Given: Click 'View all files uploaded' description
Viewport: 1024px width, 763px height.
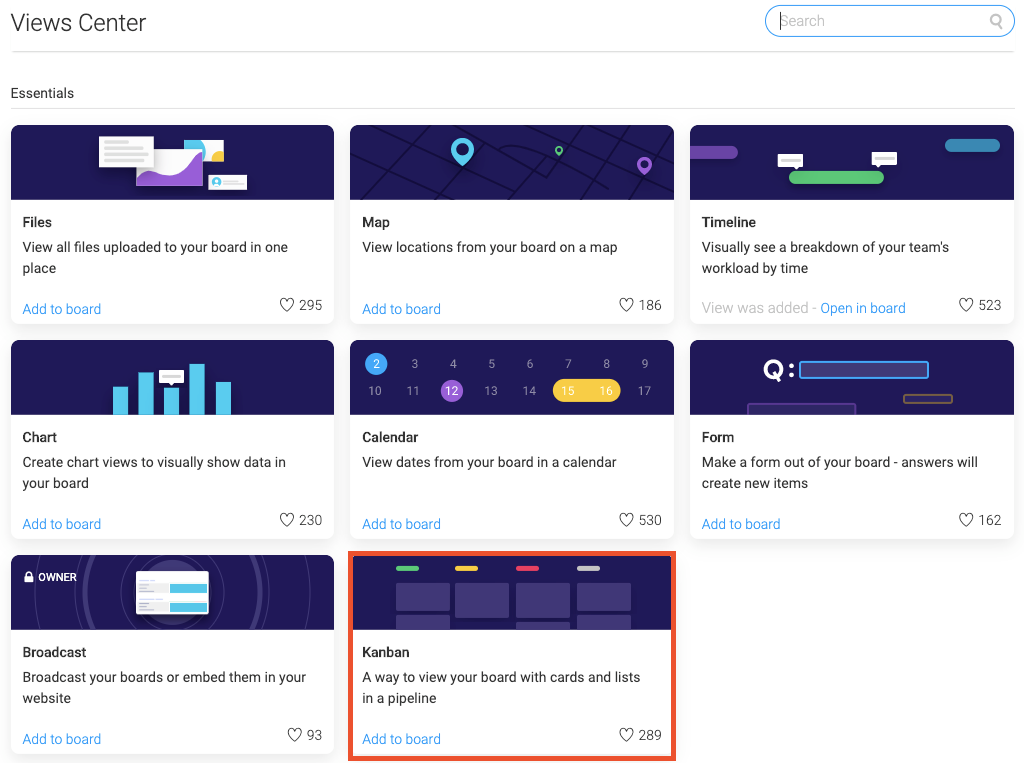Looking at the screenshot, I should [155, 257].
